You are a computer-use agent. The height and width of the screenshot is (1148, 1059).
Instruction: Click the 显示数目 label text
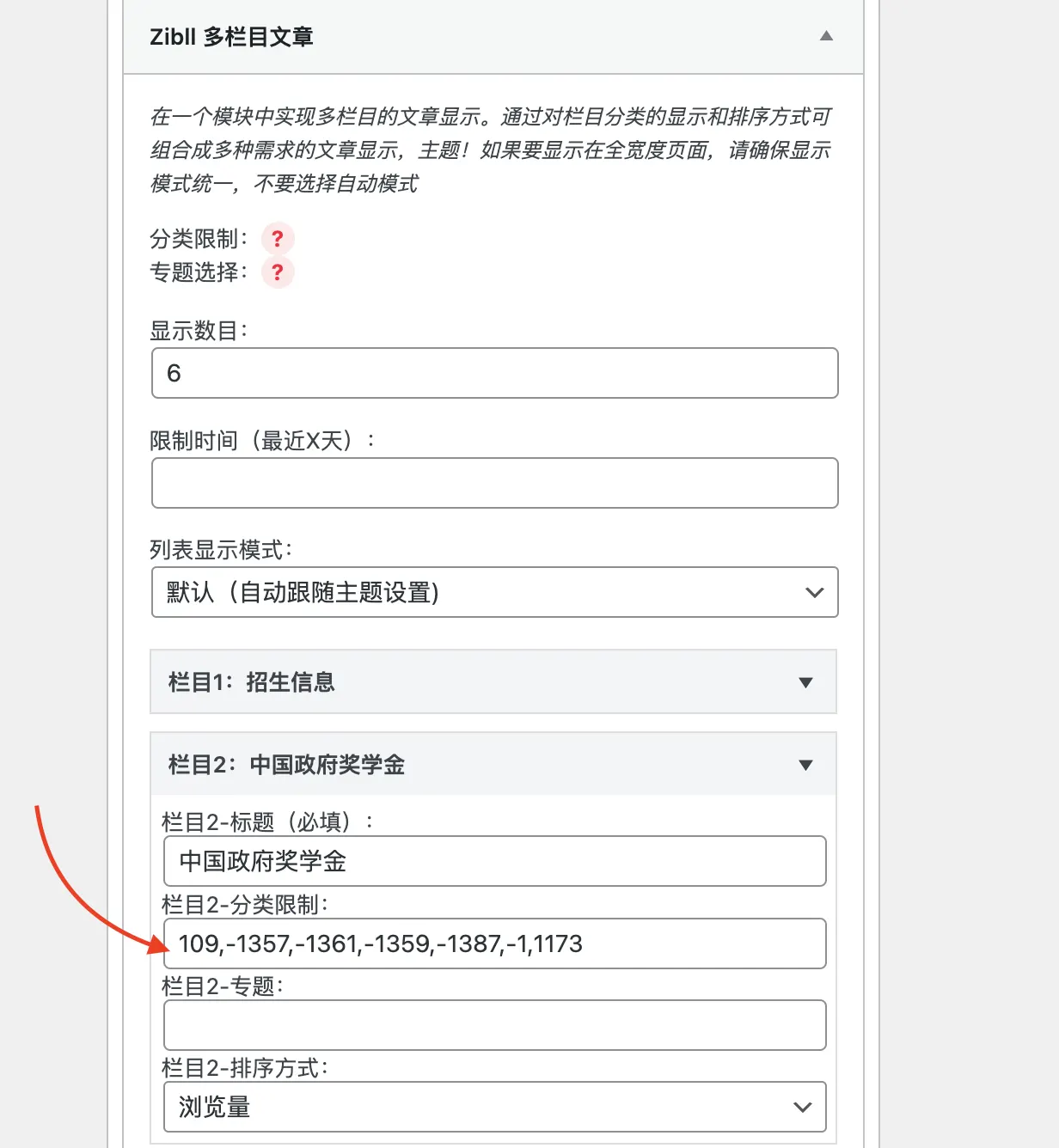point(199,331)
